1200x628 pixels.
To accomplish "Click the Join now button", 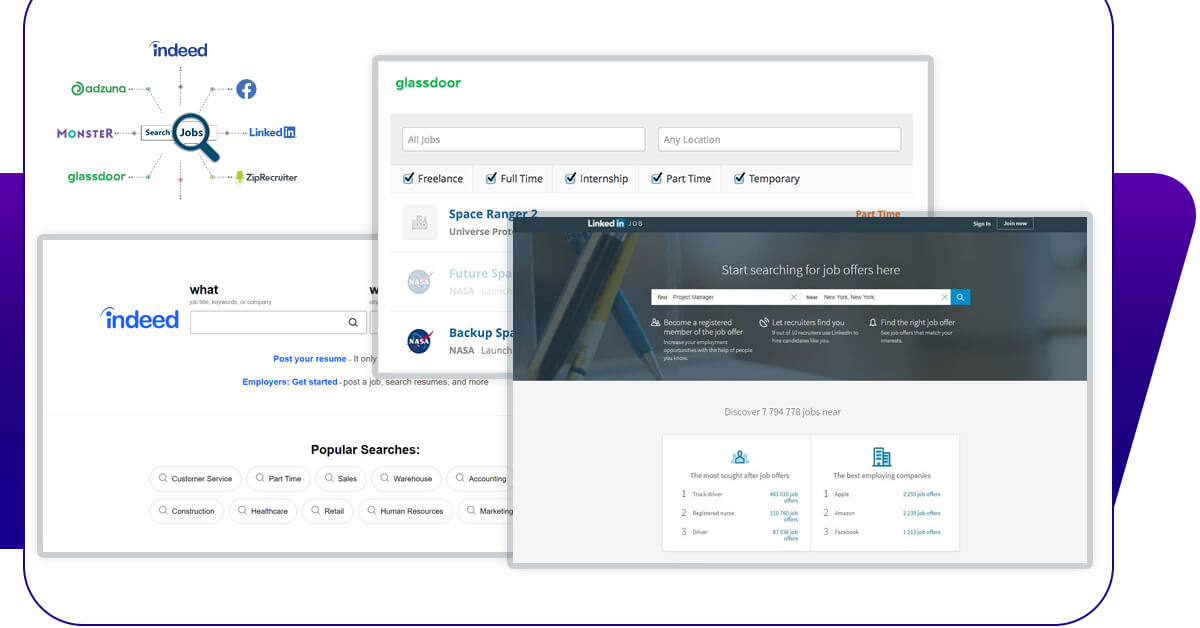I will 1015,223.
